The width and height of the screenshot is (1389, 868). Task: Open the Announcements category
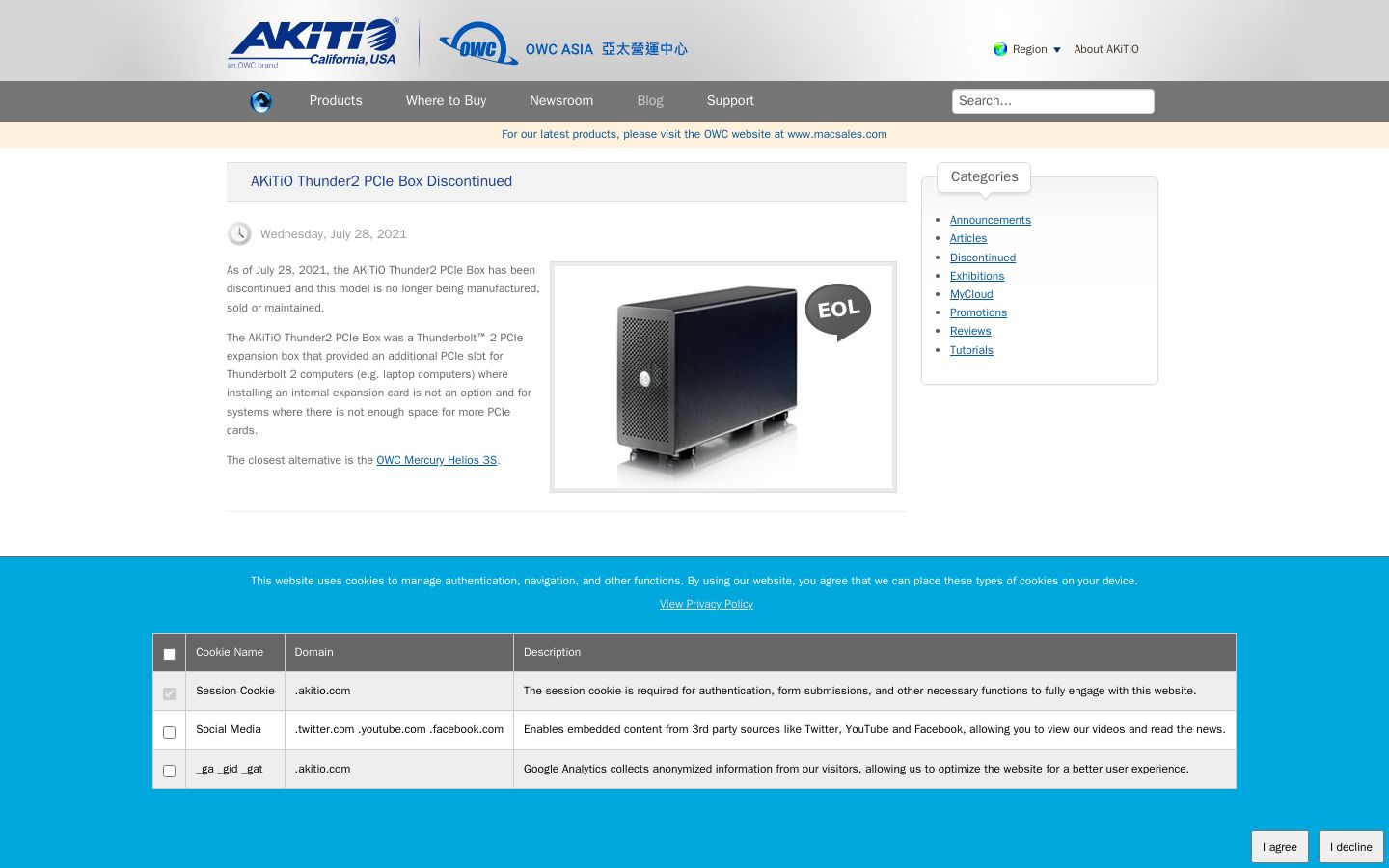[991, 220]
